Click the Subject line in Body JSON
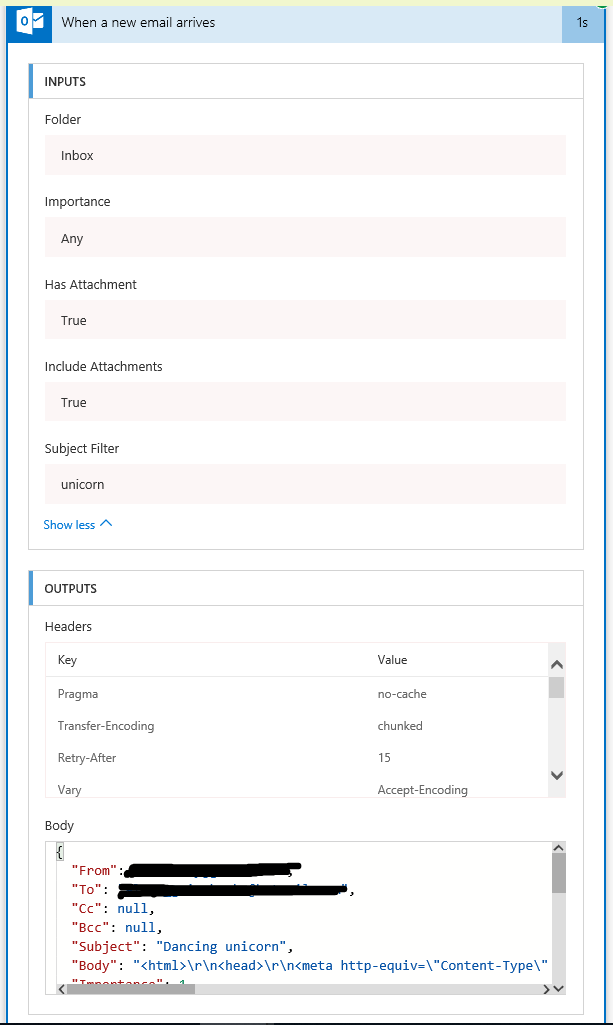The image size is (613, 1025). [x=179, y=946]
